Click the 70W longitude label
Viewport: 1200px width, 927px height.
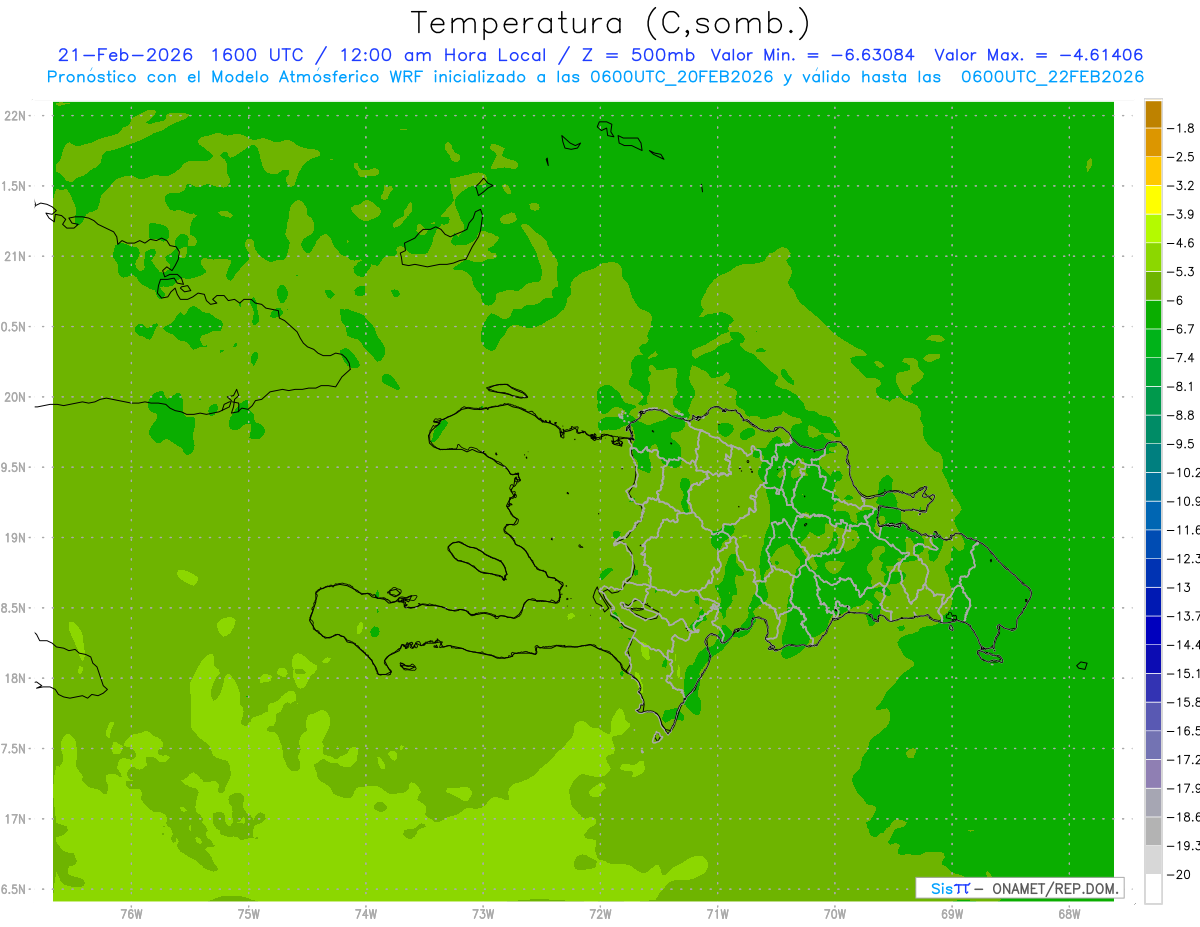click(x=834, y=914)
